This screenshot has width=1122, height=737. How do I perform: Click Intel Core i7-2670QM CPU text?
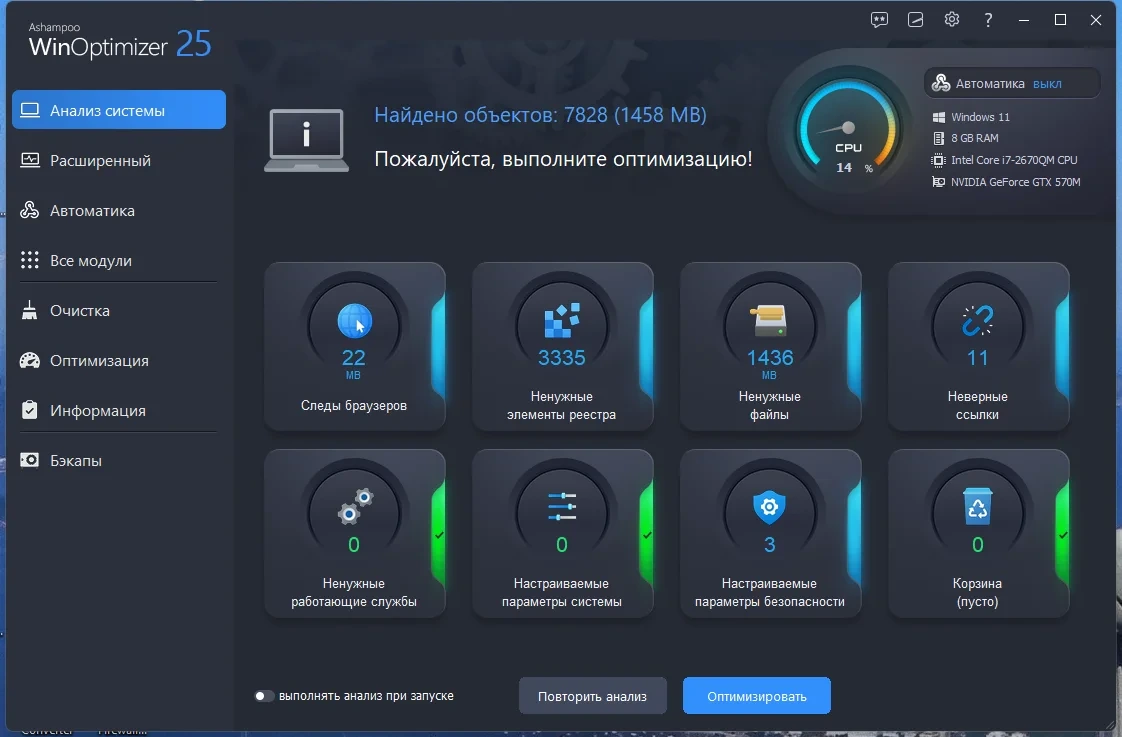[x=1014, y=160]
